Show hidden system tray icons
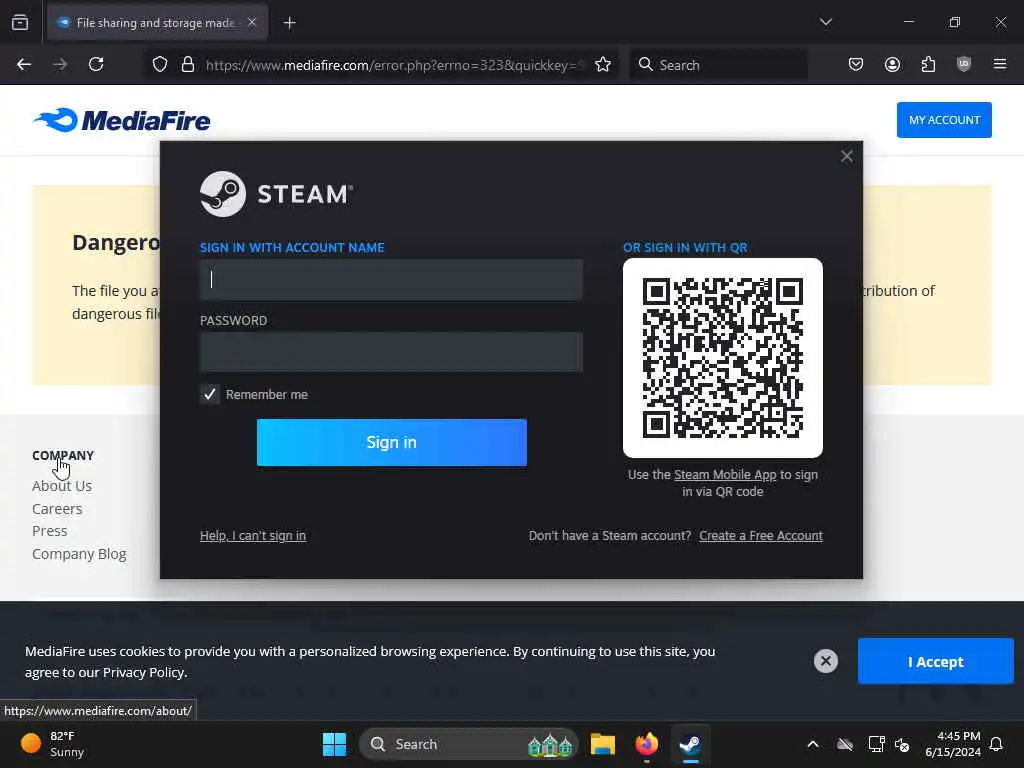 tap(813, 744)
